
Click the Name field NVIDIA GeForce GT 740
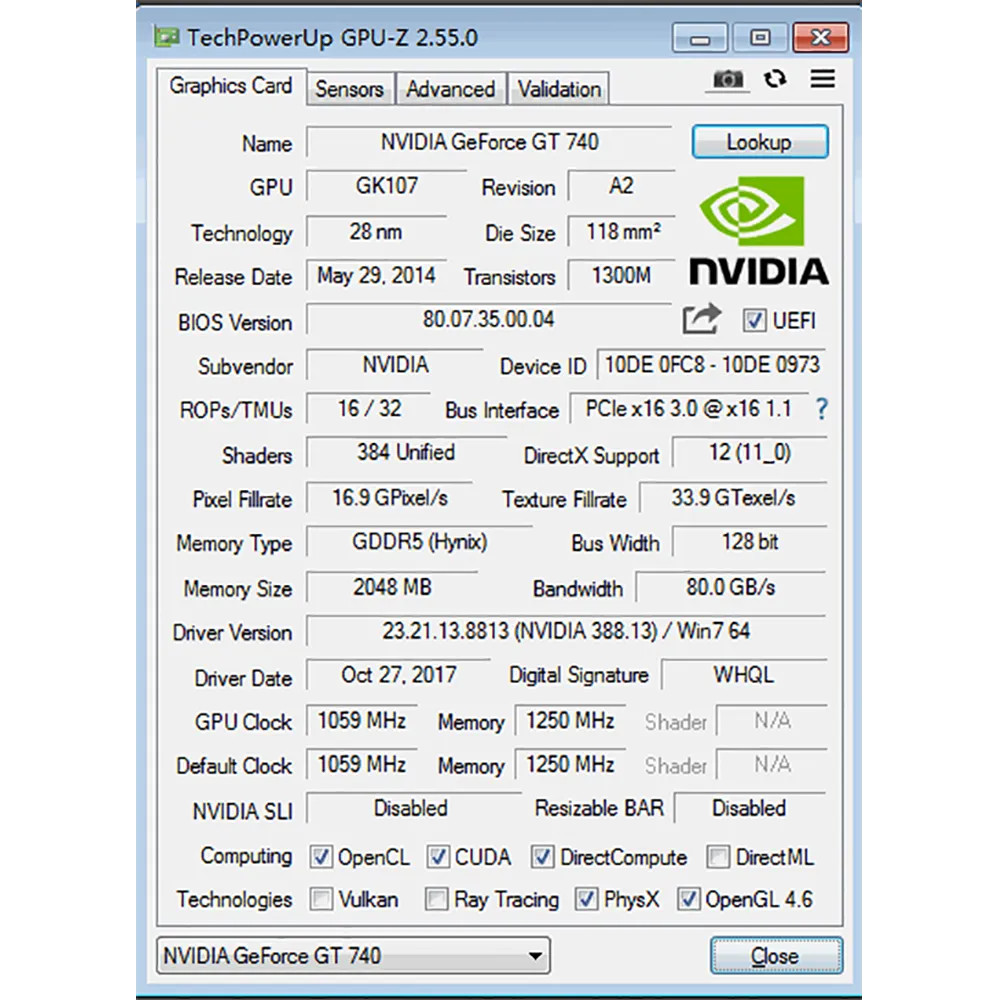[x=489, y=142]
